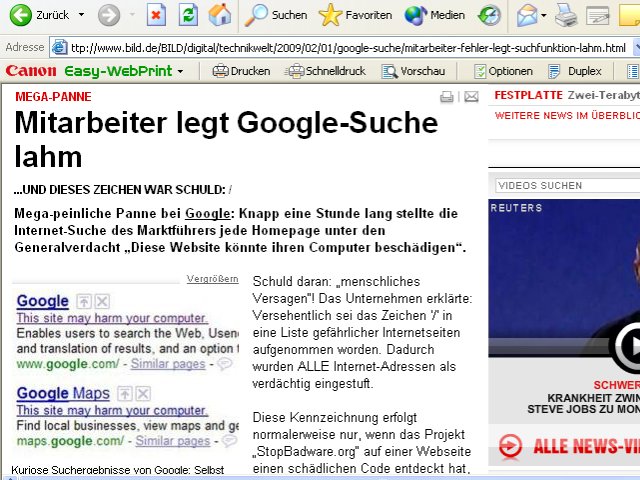Click the address bar URL field
640x480 pixels.
pyautogui.click(x=348, y=48)
